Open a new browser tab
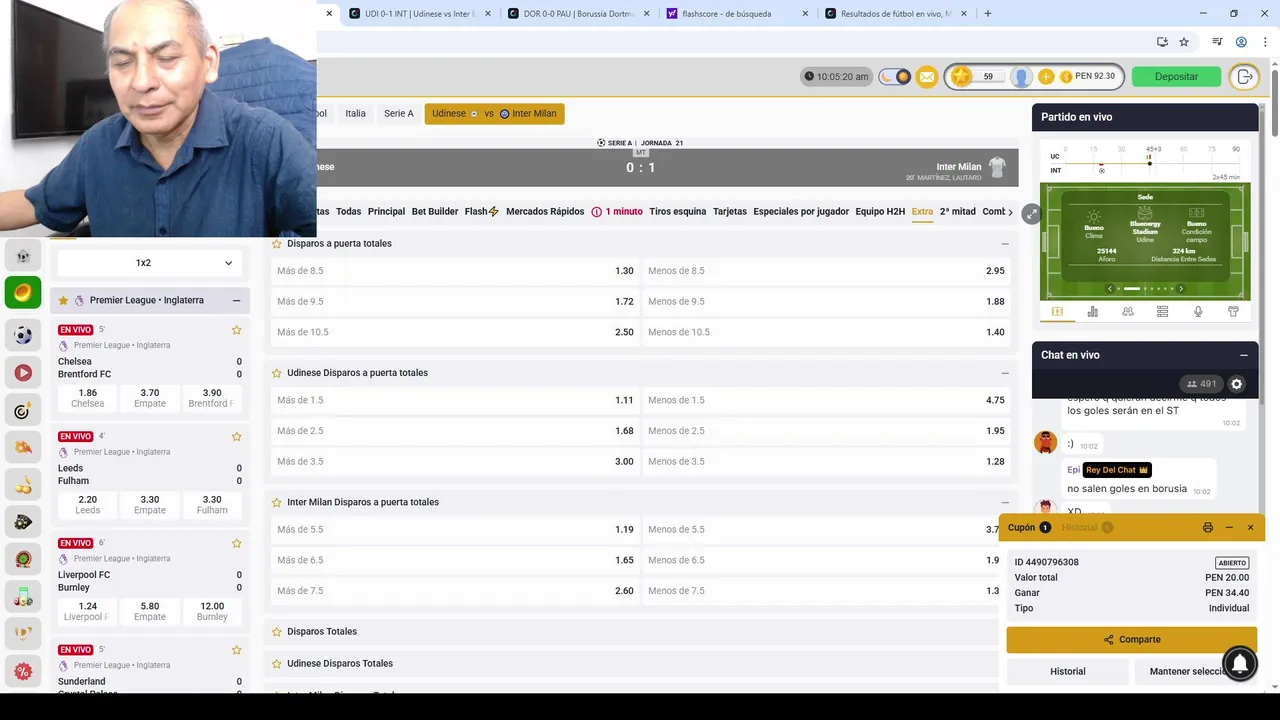Screen dimensions: 1280x720 point(988,14)
